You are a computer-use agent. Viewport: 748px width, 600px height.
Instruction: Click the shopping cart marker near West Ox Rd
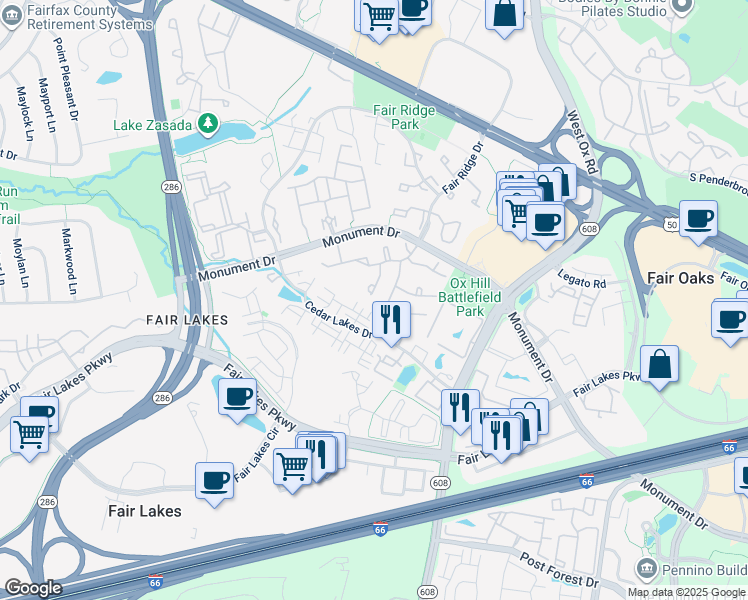pos(517,211)
